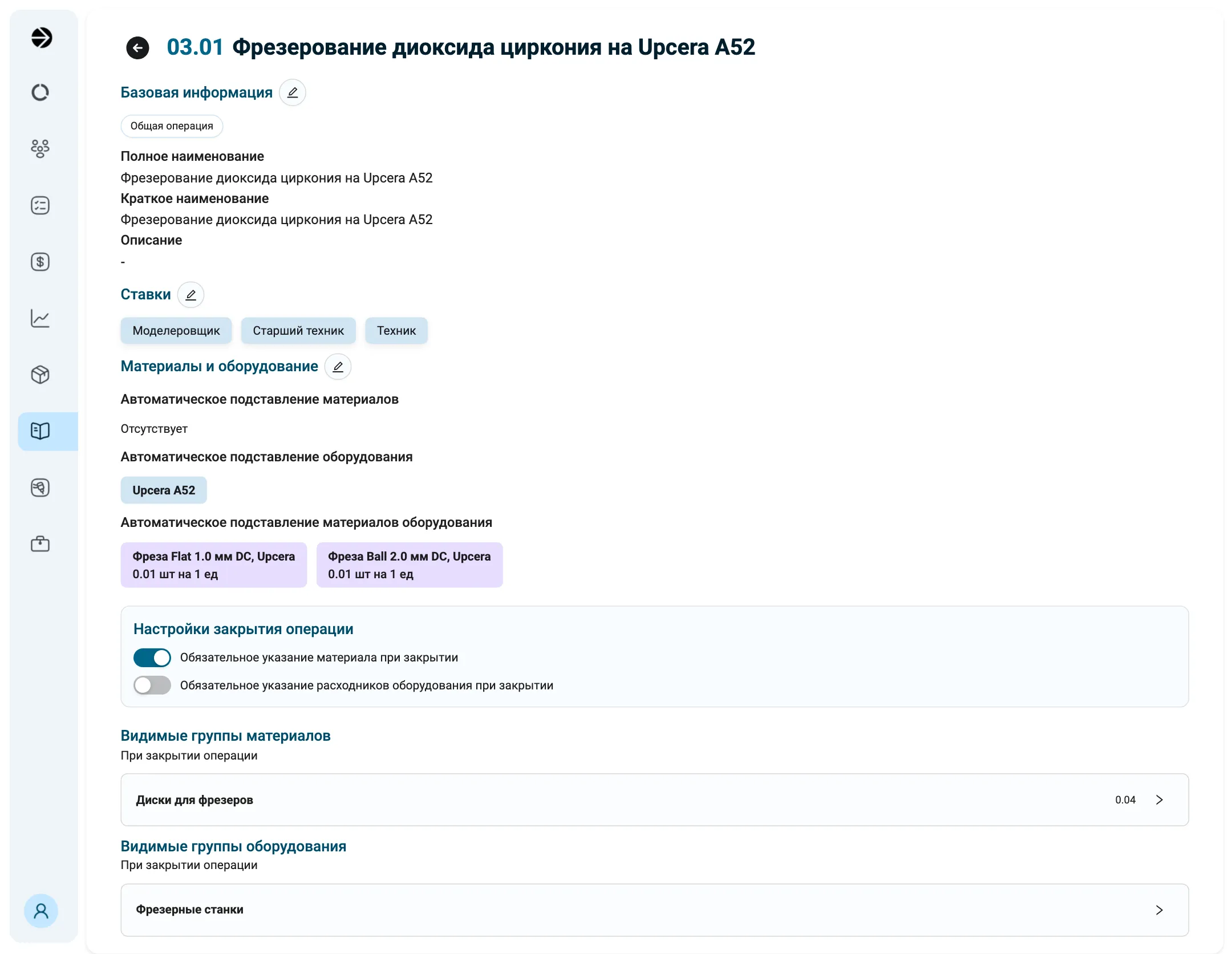Open the user profile avatar
Viewport: 1232px width, 954px height.
point(40,911)
